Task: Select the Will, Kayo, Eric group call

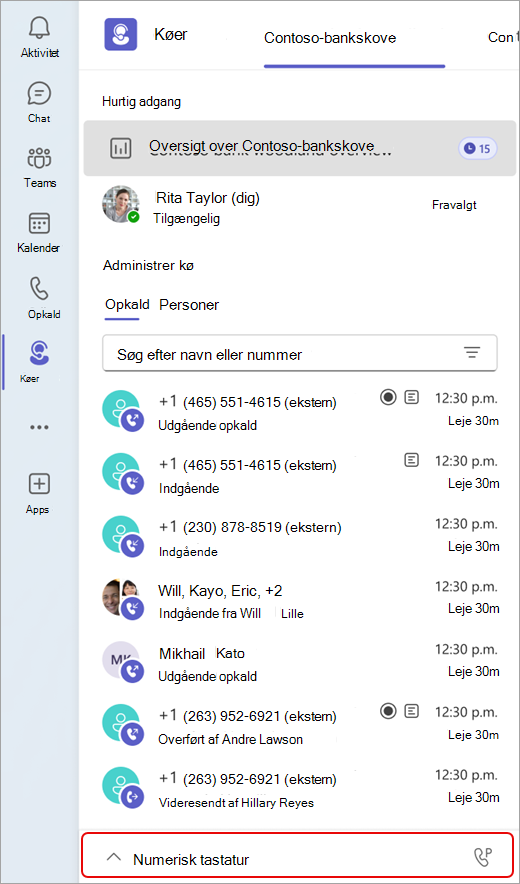Action: click(299, 600)
